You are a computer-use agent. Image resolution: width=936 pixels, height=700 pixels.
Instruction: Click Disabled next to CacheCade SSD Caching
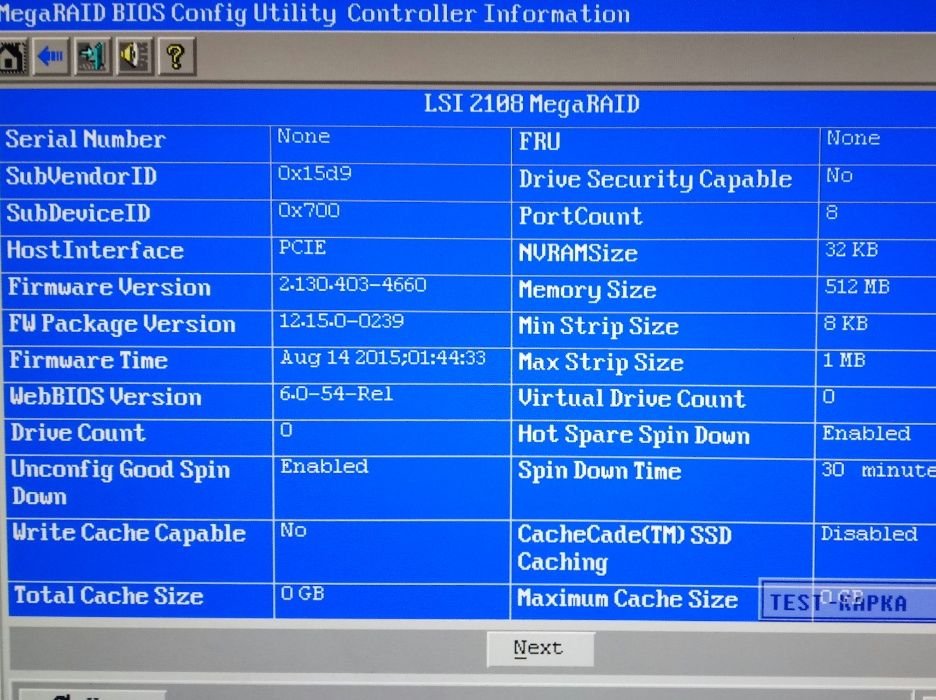click(x=869, y=534)
